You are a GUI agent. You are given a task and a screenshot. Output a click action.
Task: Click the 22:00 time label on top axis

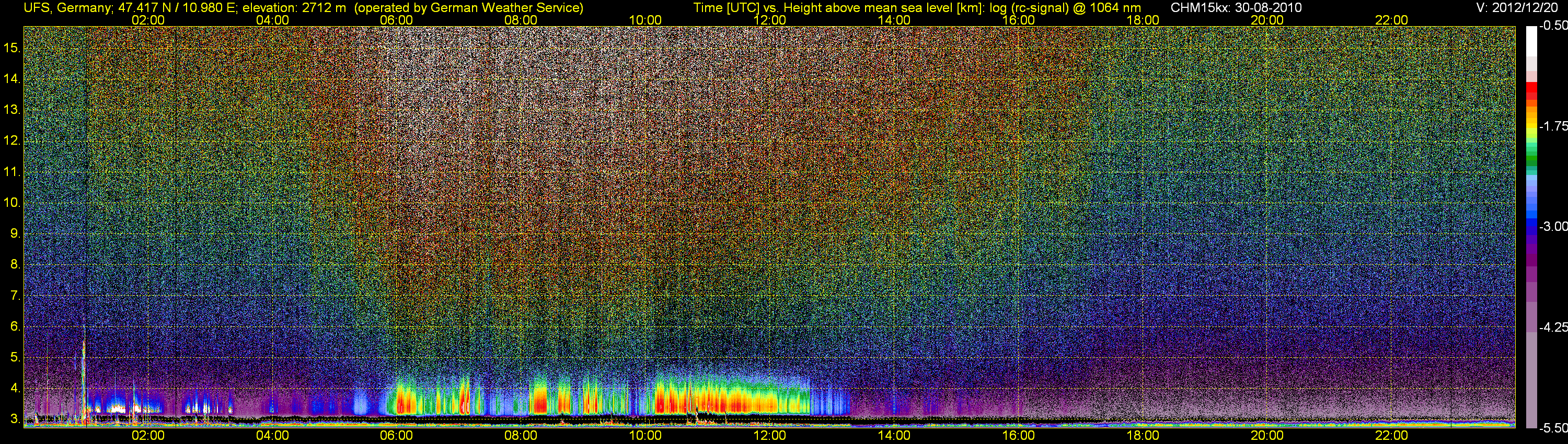point(1391,20)
